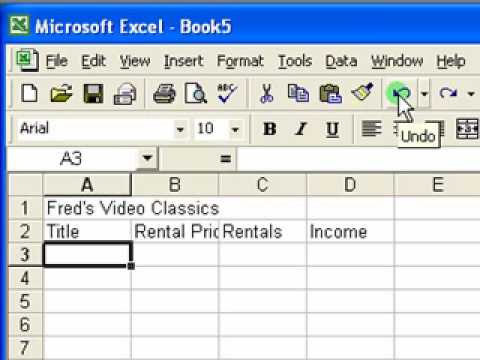Open the Data menu

tap(341, 61)
